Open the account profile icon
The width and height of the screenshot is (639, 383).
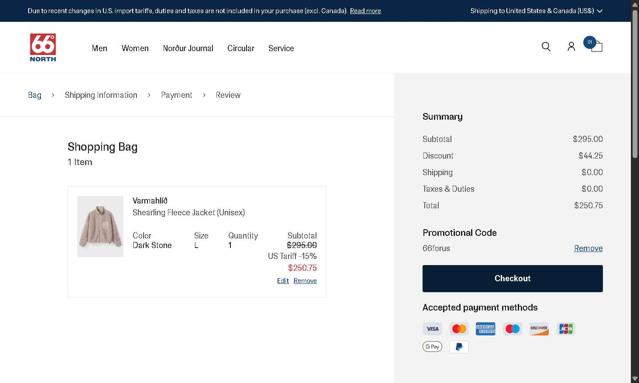point(571,47)
